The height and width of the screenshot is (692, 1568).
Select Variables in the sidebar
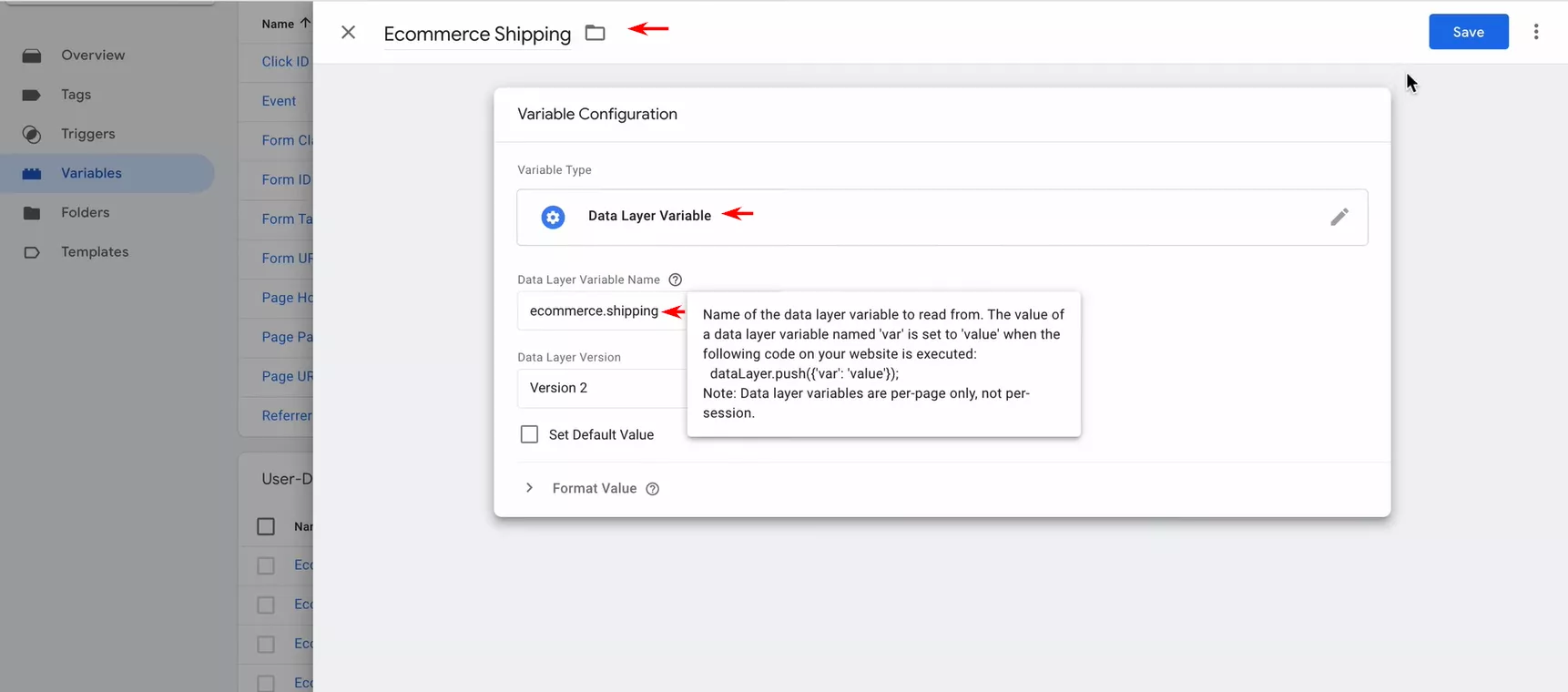[91, 173]
